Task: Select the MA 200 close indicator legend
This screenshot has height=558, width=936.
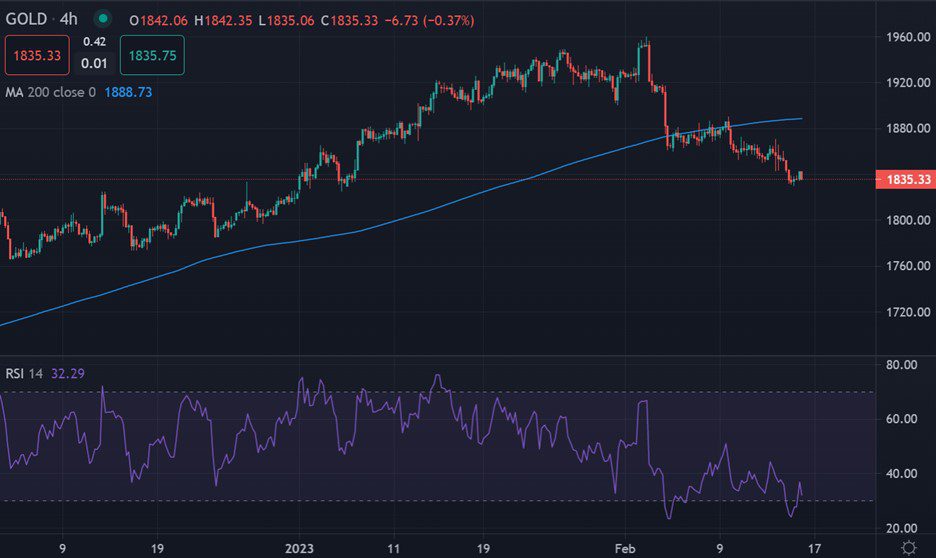Action: pyautogui.click(x=50, y=92)
